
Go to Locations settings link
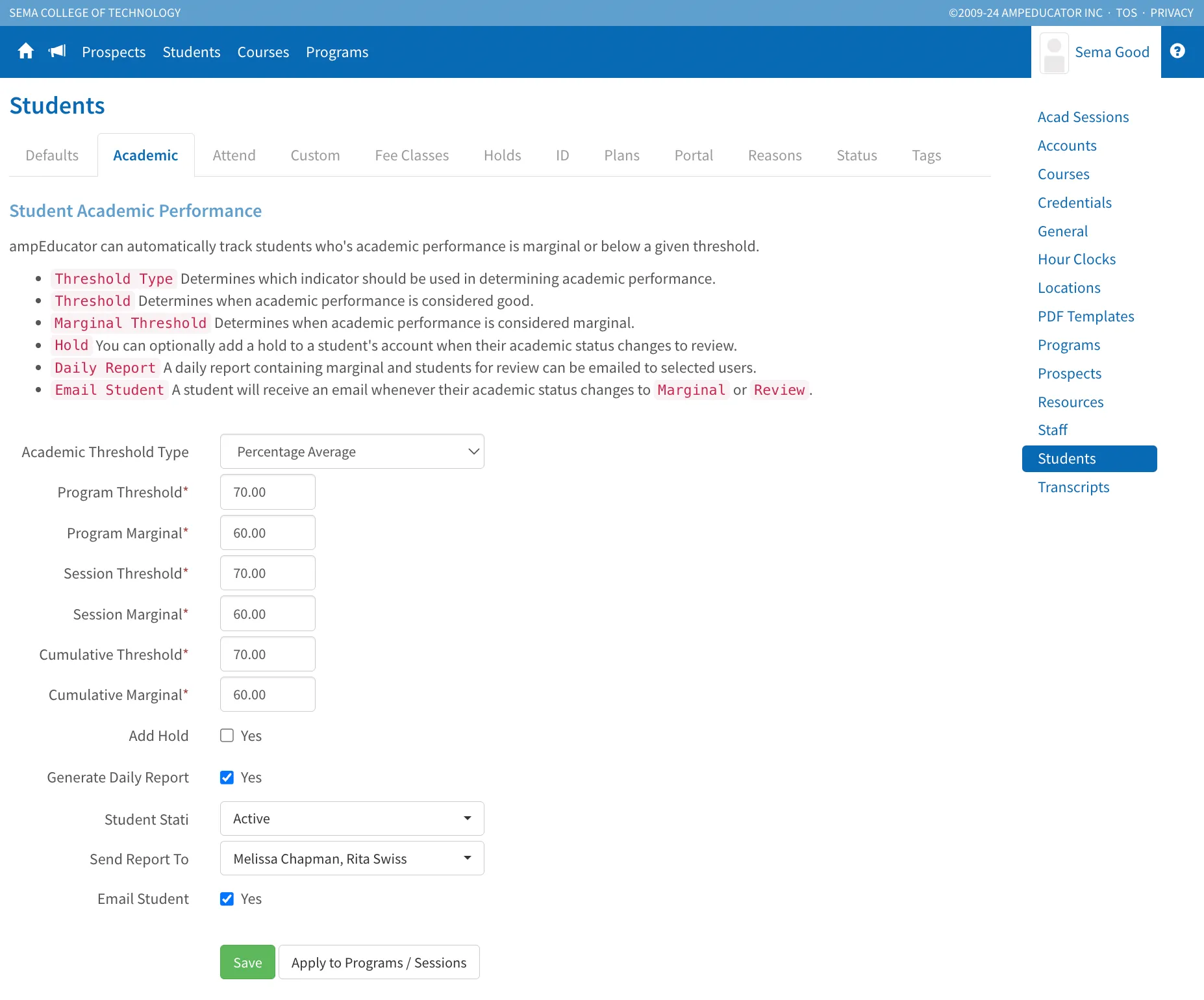pos(1068,288)
